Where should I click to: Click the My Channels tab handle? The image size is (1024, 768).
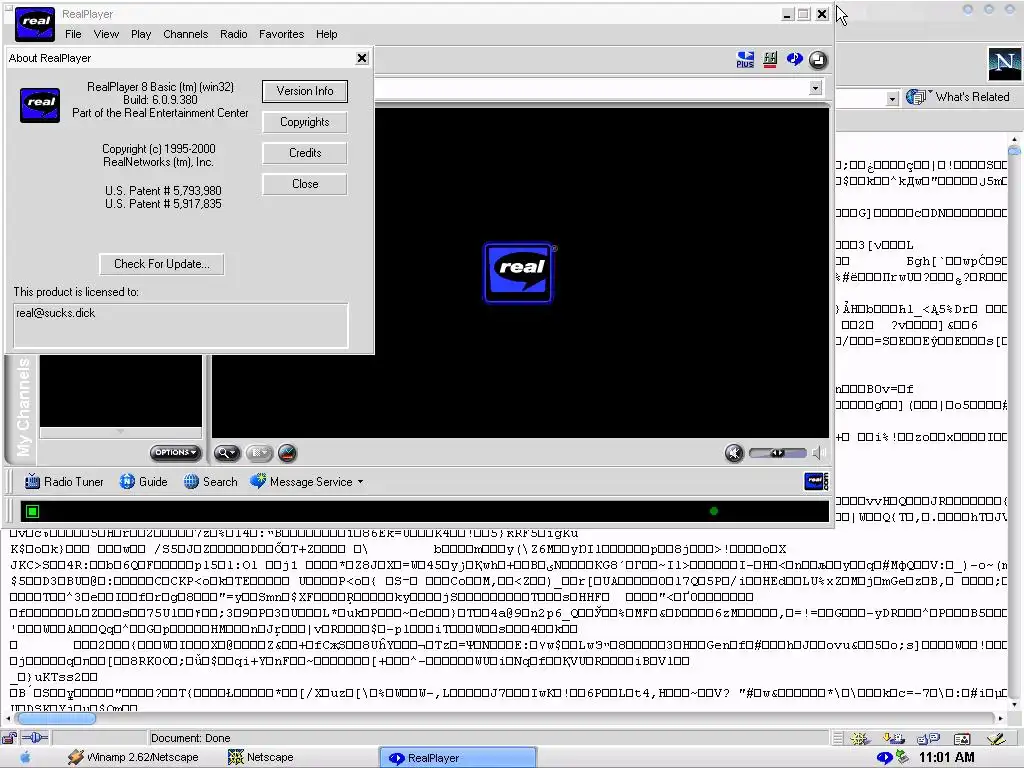[23, 408]
